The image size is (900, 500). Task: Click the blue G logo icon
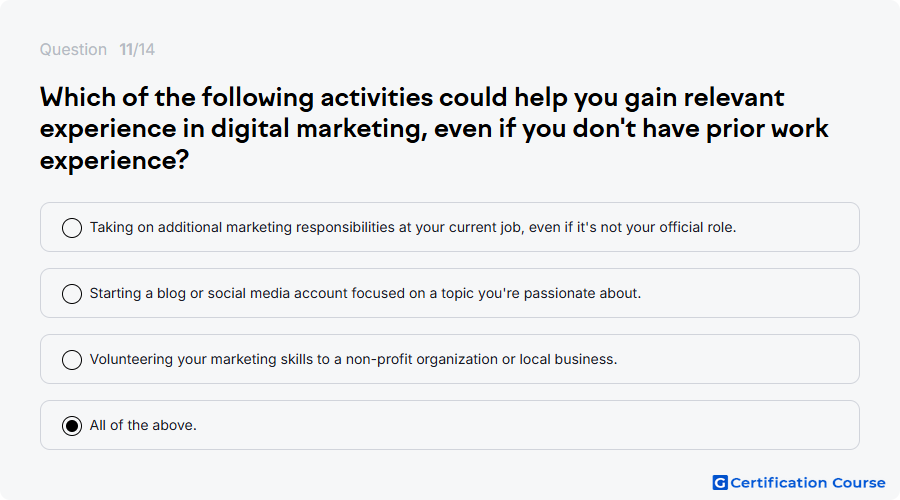720,483
